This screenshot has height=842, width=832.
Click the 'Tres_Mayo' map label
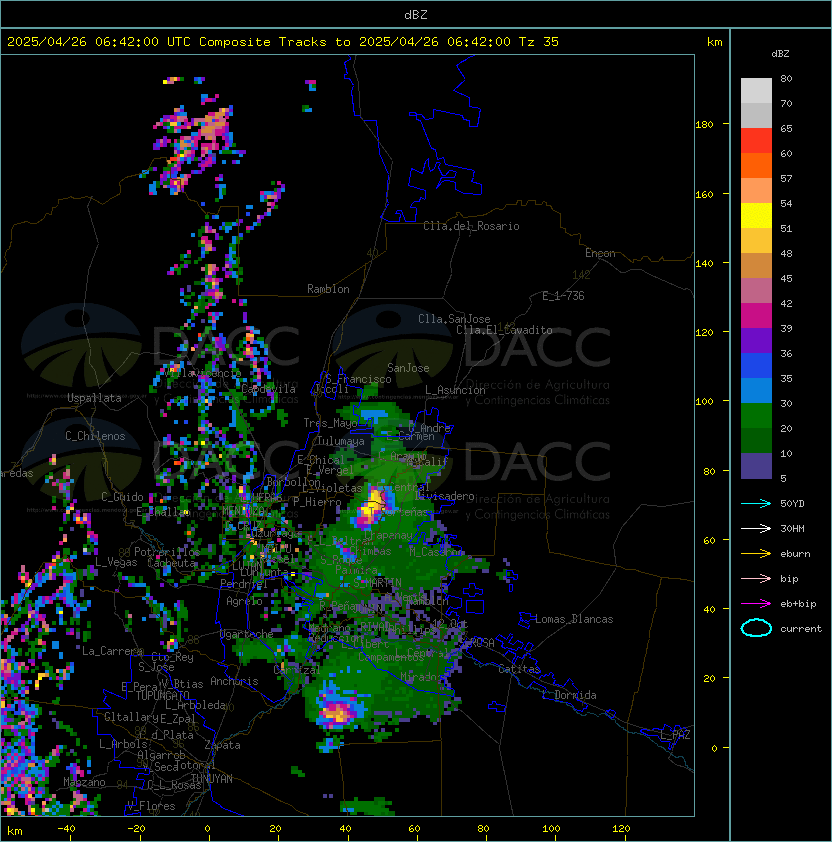pos(330,423)
